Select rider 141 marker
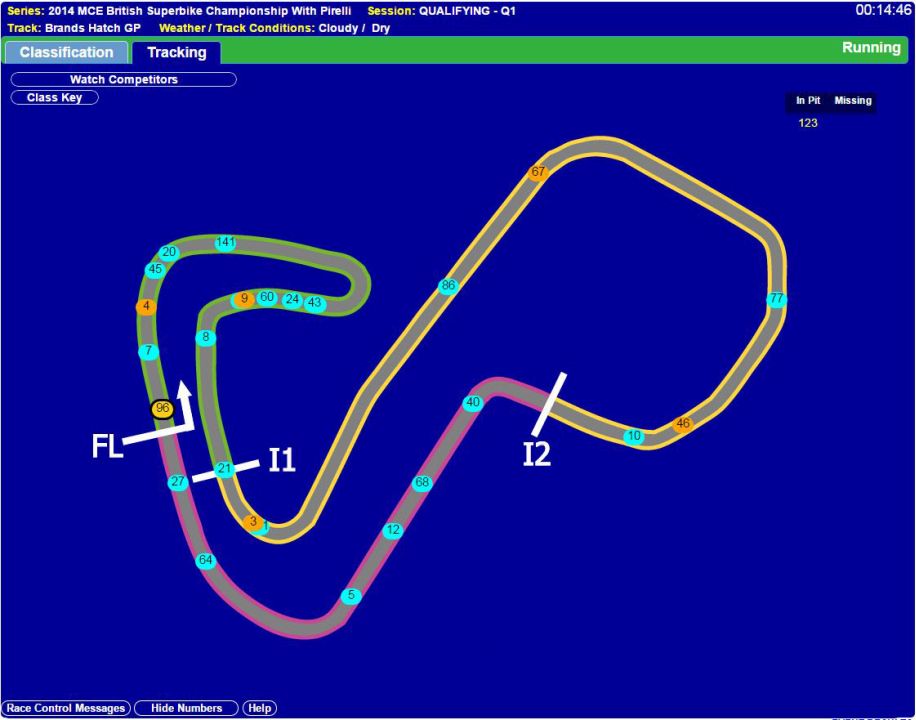Screen dimensions: 916x720 [225, 242]
